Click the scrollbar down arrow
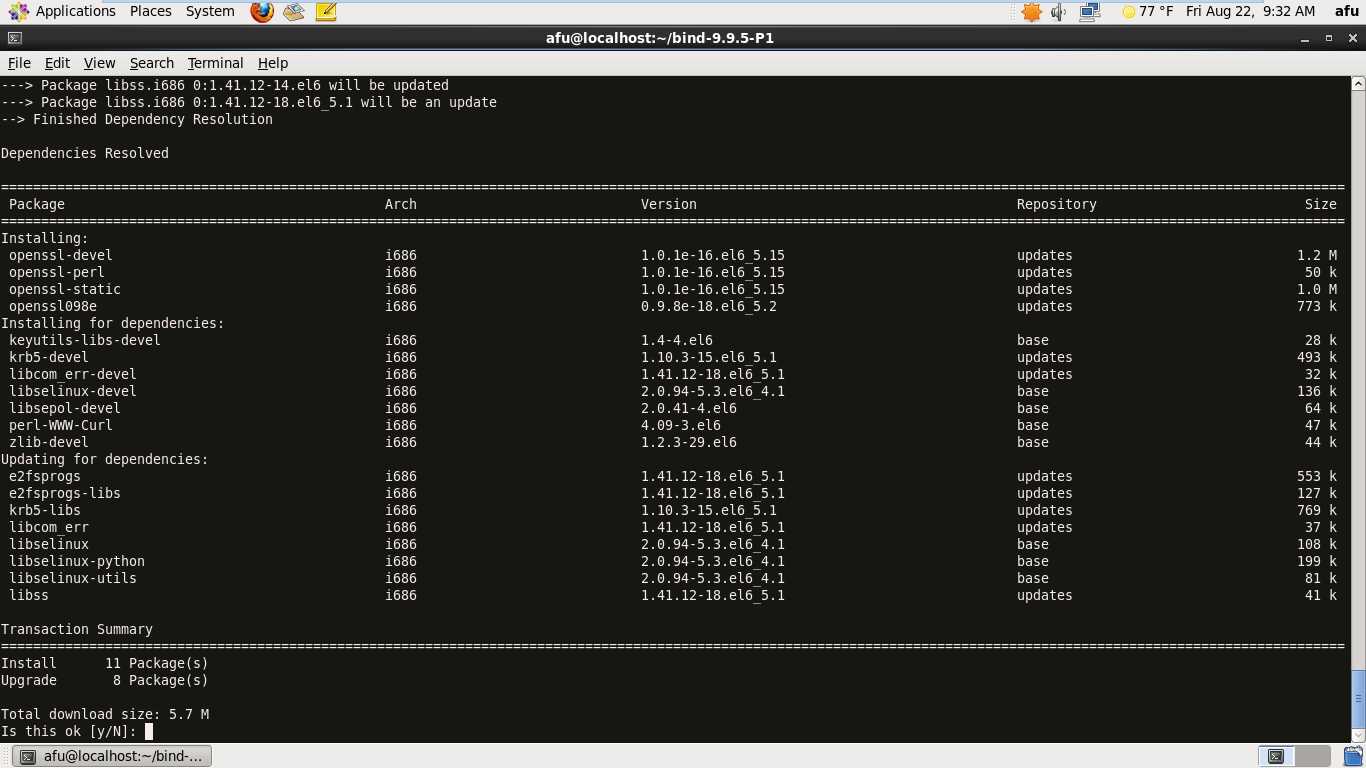The width and height of the screenshot is (1366, 768). coord(1358,733)
